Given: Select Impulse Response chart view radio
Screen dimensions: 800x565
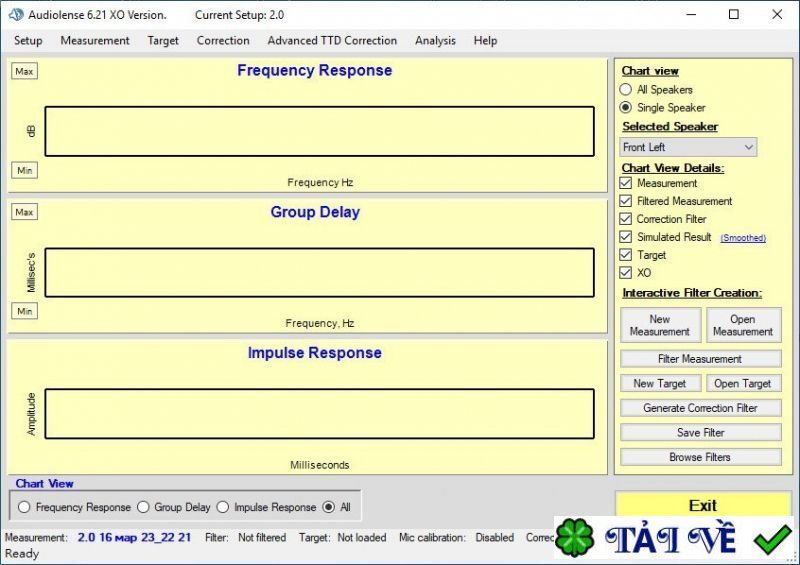Looking at the screenshot, I should pos(223,507).
